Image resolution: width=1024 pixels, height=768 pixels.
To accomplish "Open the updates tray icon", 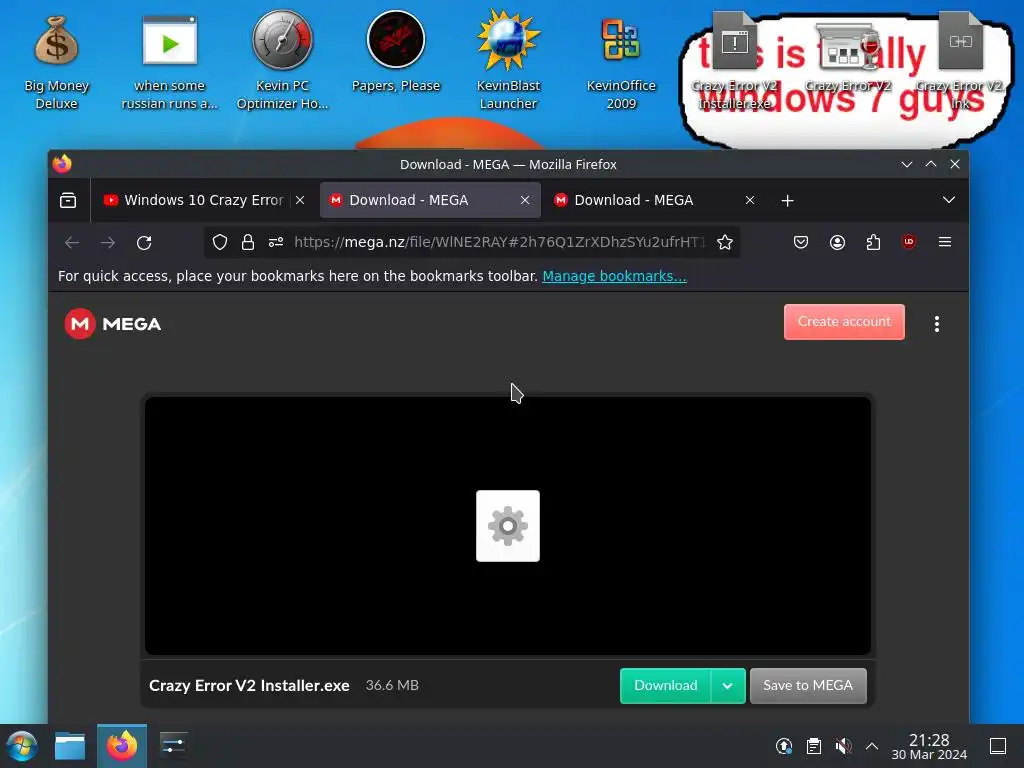I will 784,746.
